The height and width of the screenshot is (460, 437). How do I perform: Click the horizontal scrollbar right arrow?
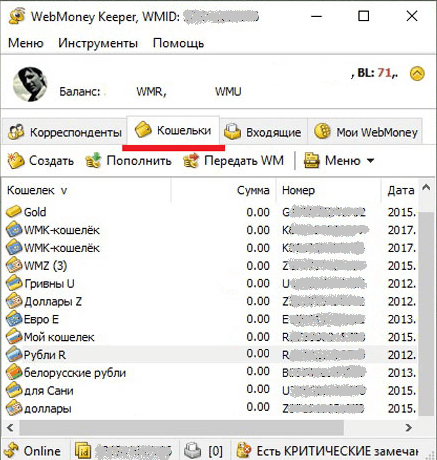[x=409, y=427]
